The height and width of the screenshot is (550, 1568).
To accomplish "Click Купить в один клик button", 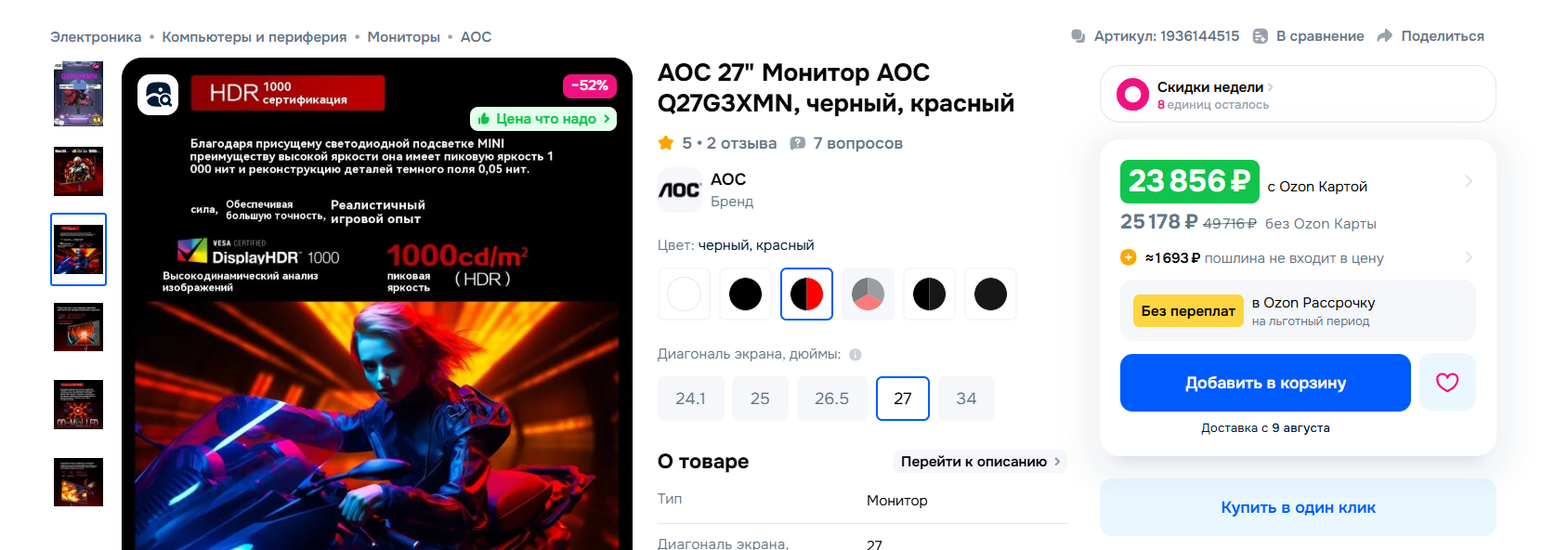I will [1298, 507].
